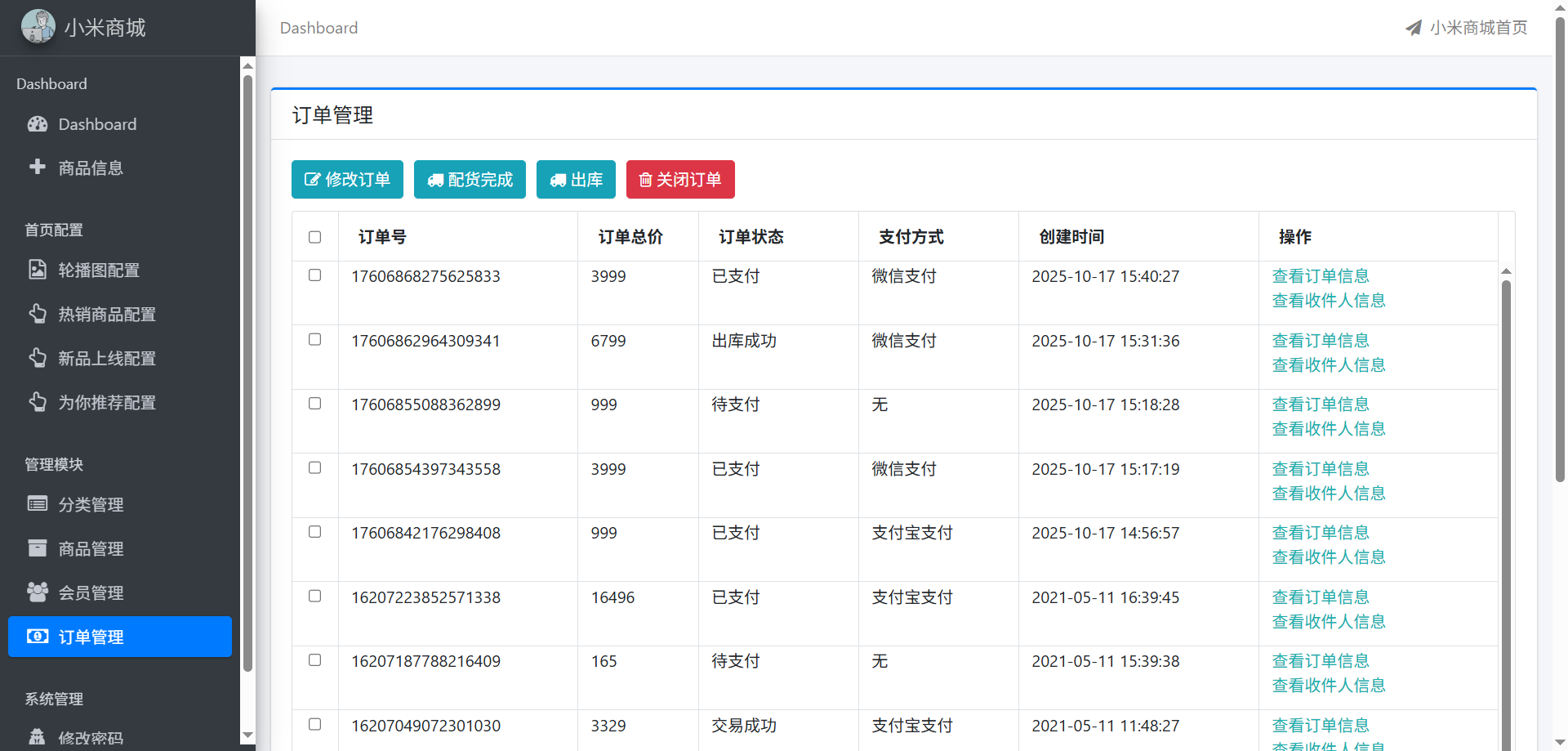
Task: Click the archive box icon beside 商品管理
Action: point(38,548)
